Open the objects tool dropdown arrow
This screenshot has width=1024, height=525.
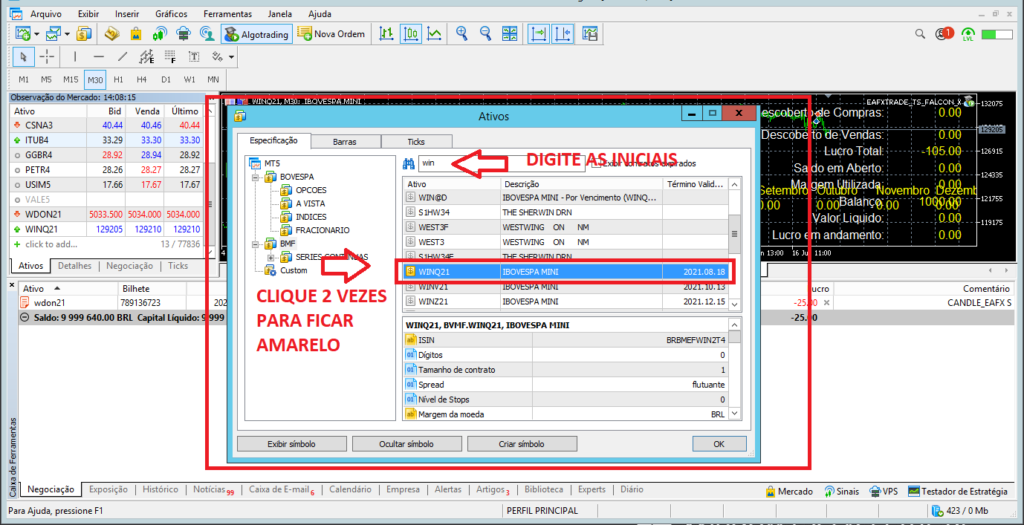click(232, 57)
